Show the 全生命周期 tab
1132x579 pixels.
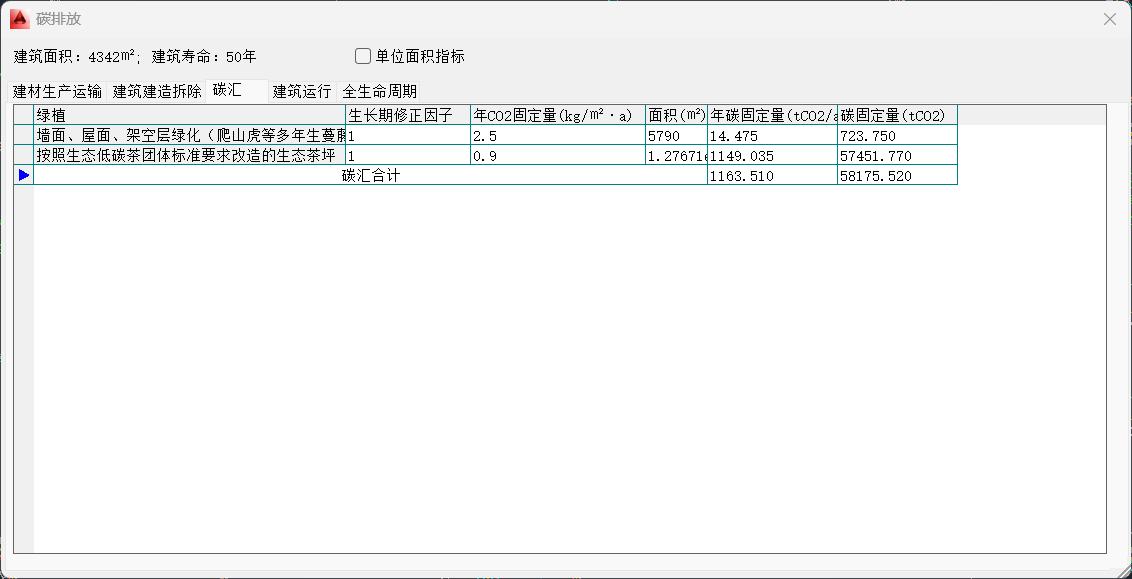380,91
